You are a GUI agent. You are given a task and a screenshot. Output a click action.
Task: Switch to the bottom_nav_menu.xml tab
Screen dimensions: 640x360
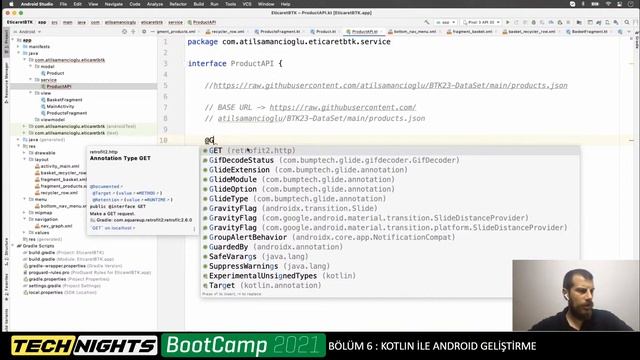414,31
